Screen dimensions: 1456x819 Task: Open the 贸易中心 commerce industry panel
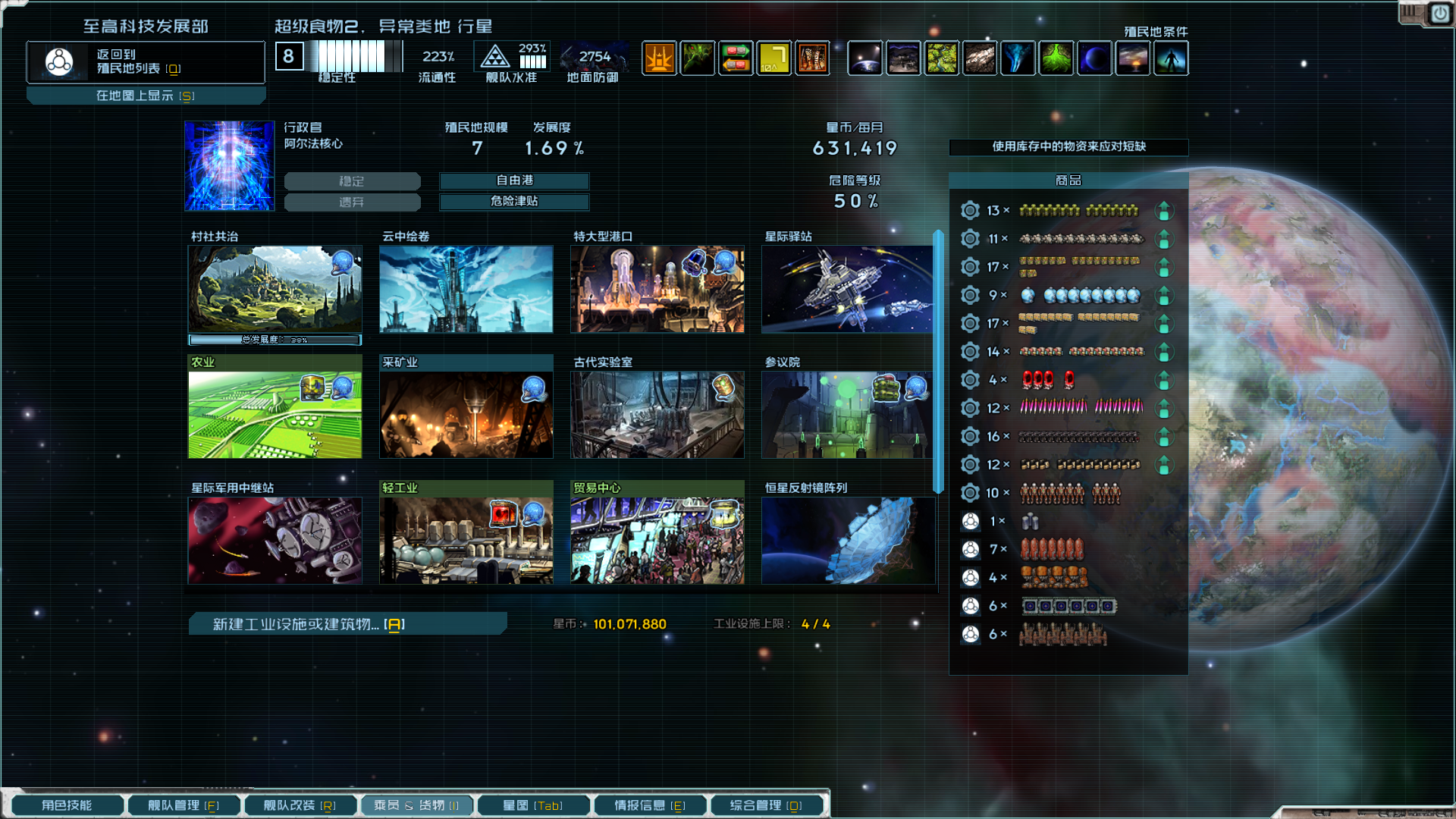(657, 540)
